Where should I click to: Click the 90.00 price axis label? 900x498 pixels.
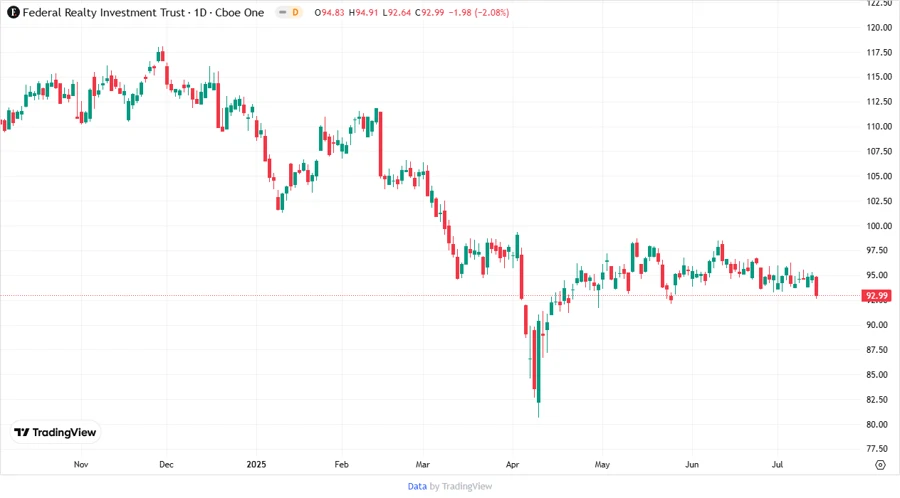[x=879, y=325]
